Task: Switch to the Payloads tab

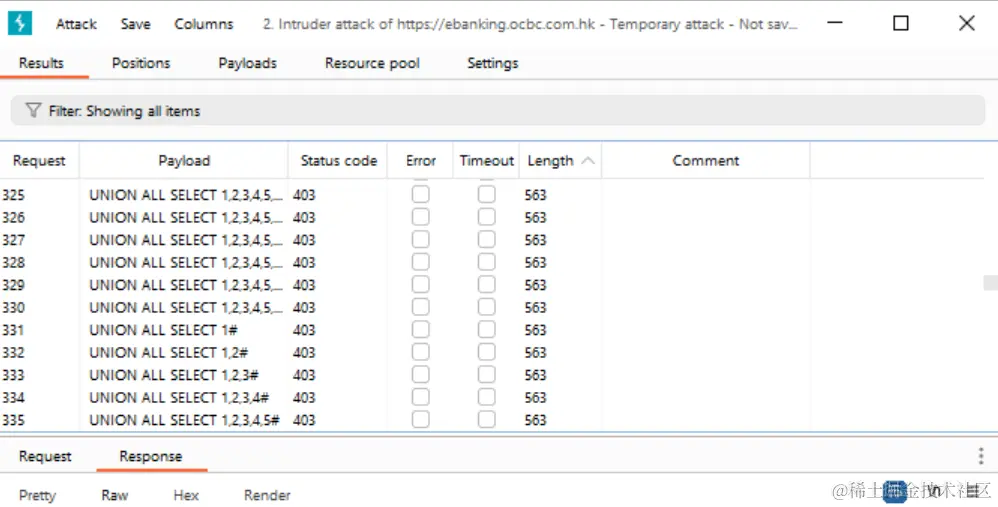Action: coord(248,63)
